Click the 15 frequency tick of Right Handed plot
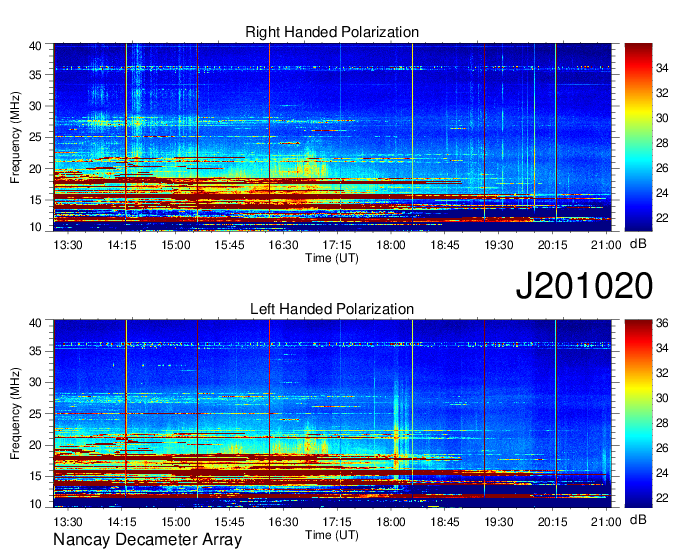This screenshot has width=680, height=552. click(x=35, y=200)
